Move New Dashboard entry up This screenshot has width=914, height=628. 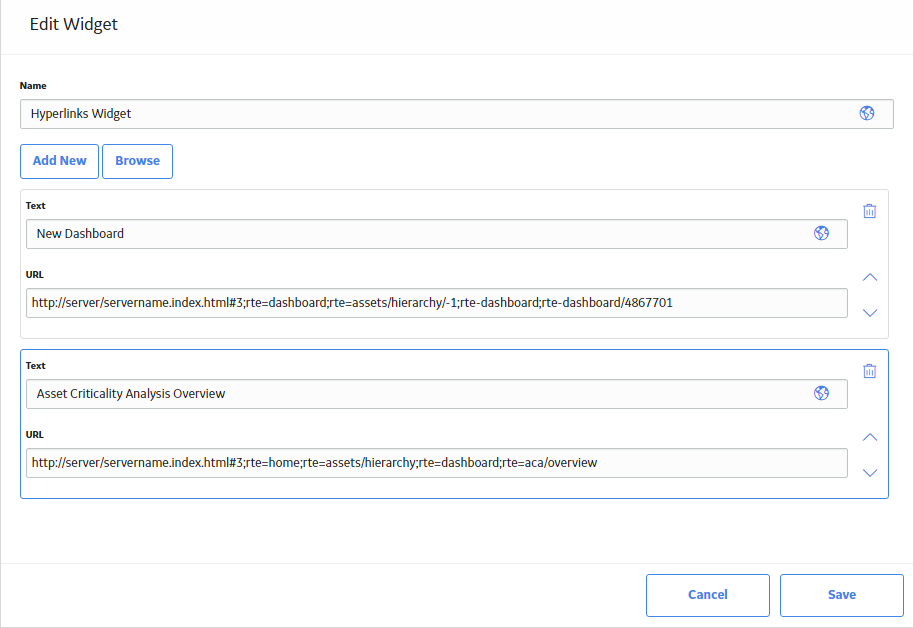click(870, 277)
